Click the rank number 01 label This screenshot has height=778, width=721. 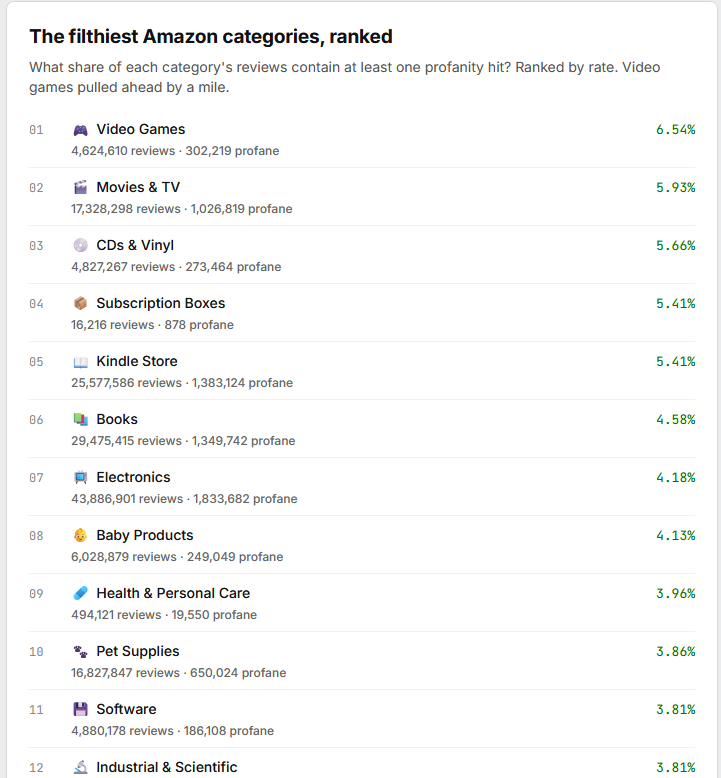click(37, 130)
